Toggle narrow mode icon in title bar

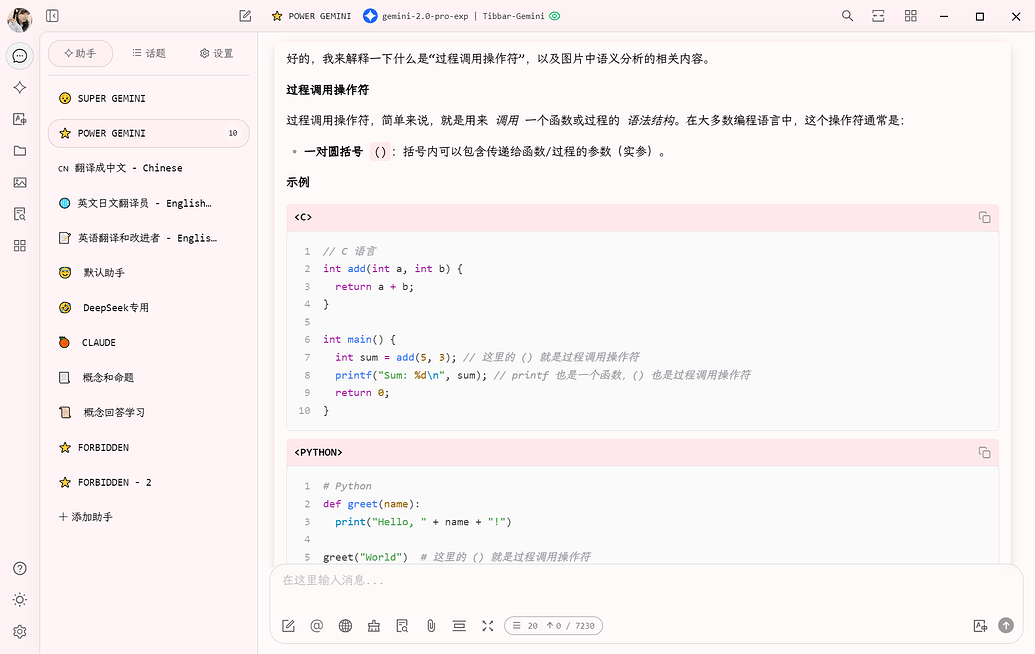click(x=879, y=16)
